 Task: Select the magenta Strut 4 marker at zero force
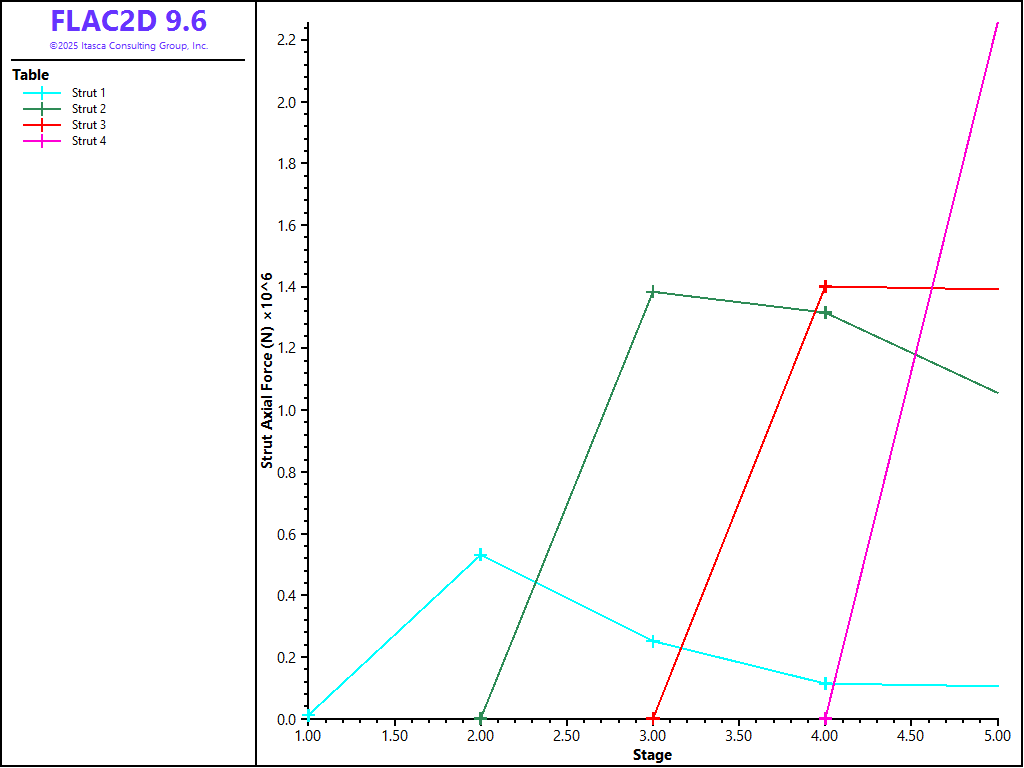click(x=826, y=719)
